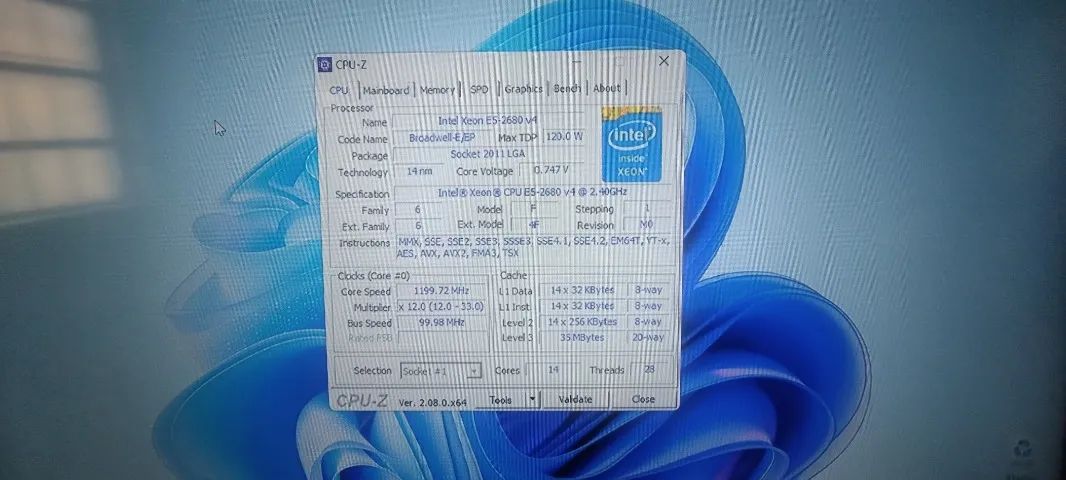1066x480 pixels.
Task: Click the core voltage 0.747 V value
Action: click(x=551, y=169)
